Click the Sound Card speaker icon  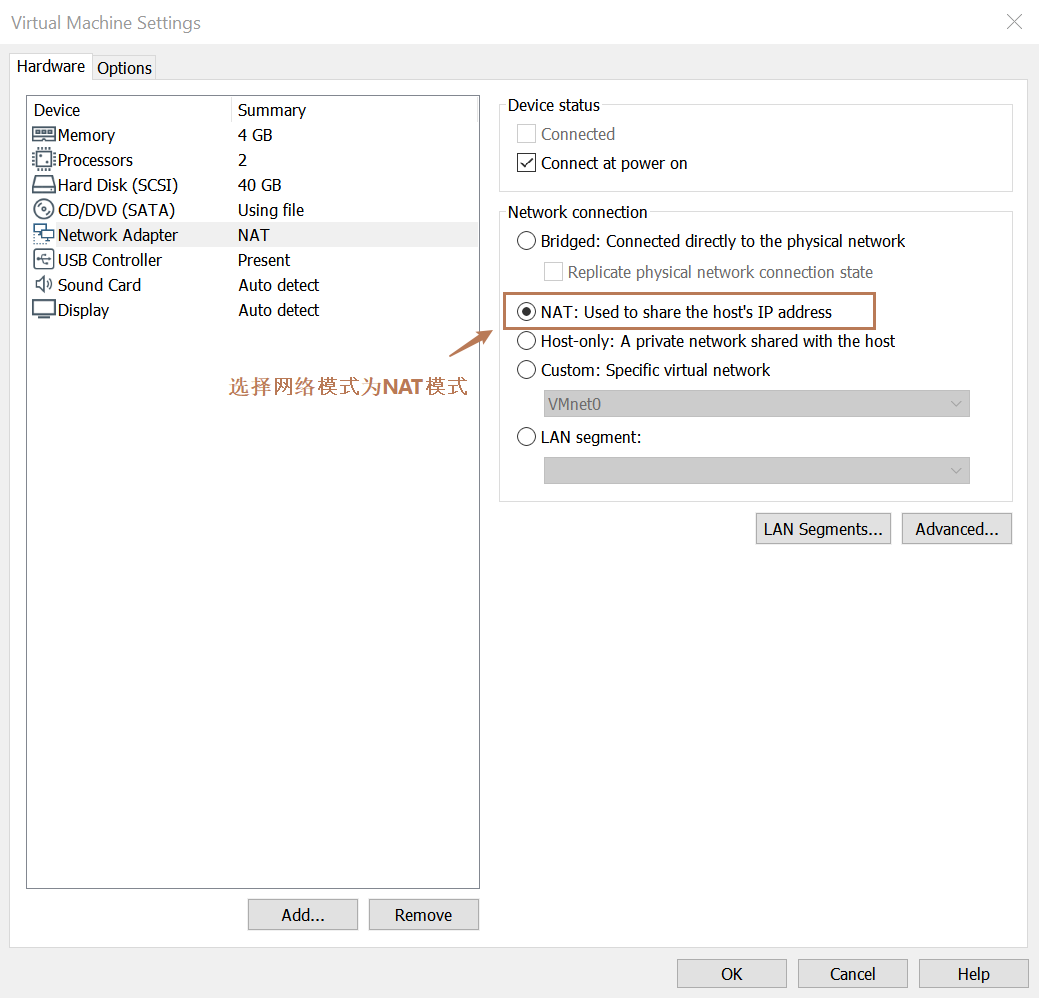tap(44, 284)
